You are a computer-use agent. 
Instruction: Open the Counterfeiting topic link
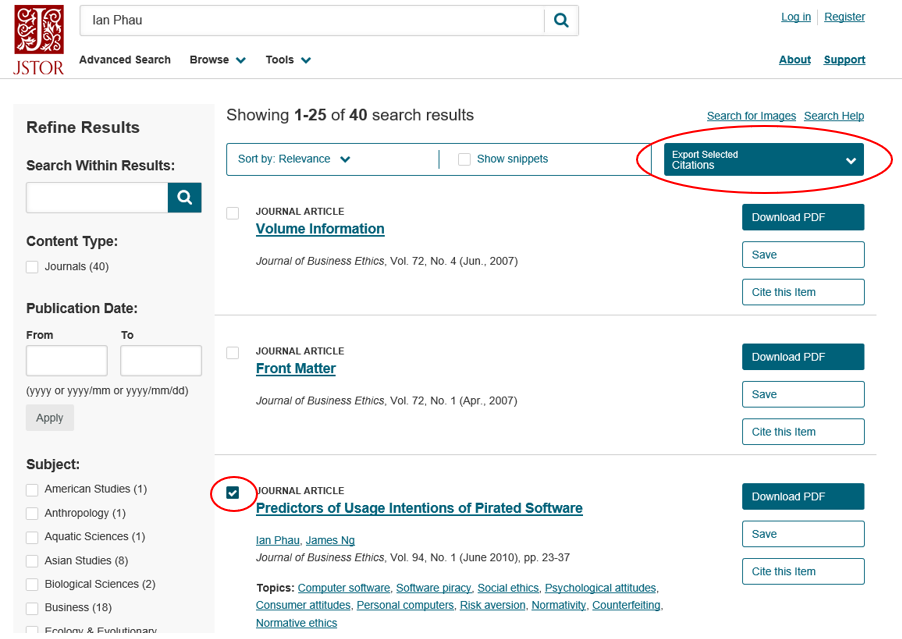click(x=626, y=606)
